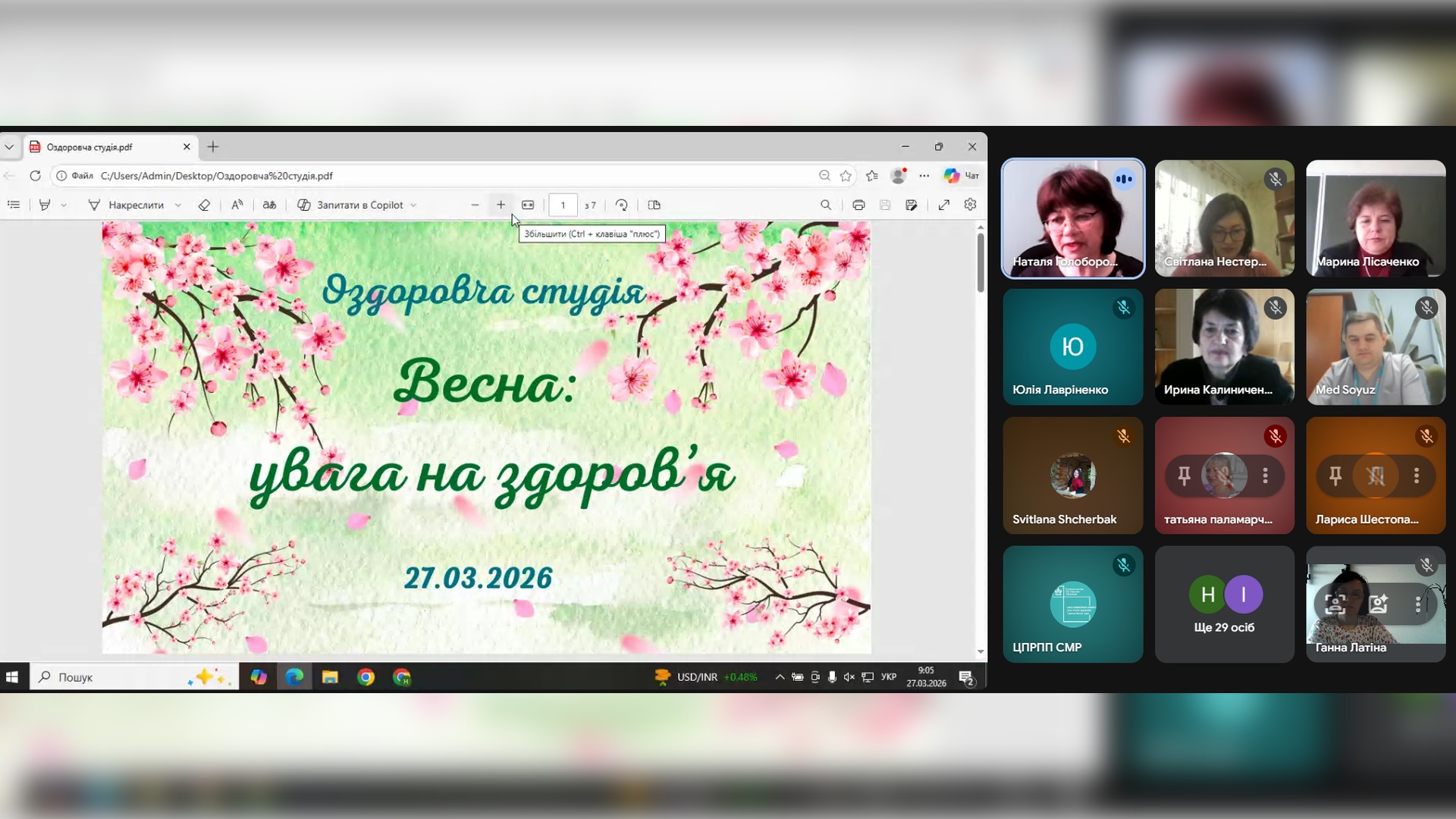Rotate the PDF page
The width and height of the screenshot is (1456, 819).
click(621, 205)
